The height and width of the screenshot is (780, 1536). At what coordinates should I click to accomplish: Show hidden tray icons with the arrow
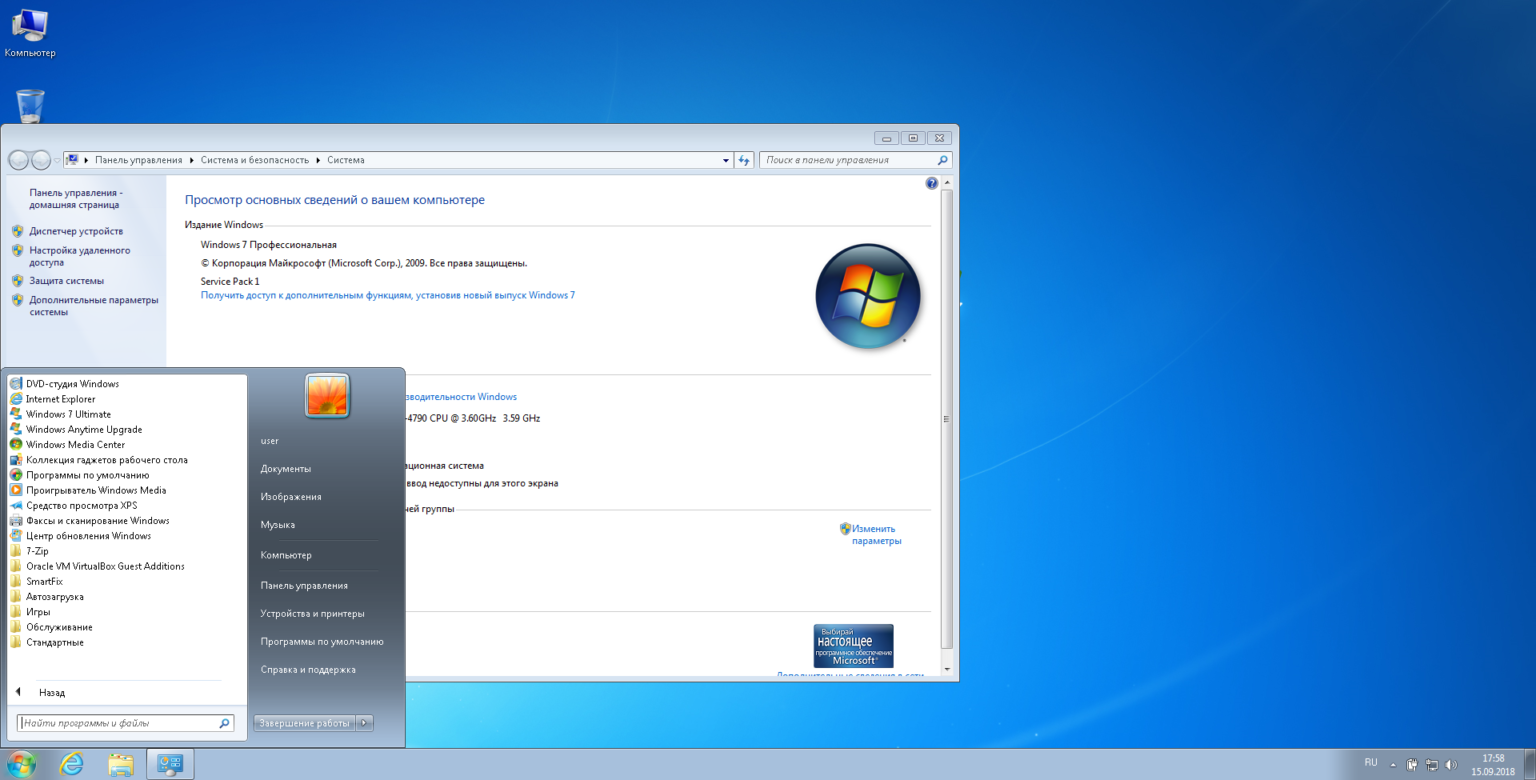click(1392, 765)
